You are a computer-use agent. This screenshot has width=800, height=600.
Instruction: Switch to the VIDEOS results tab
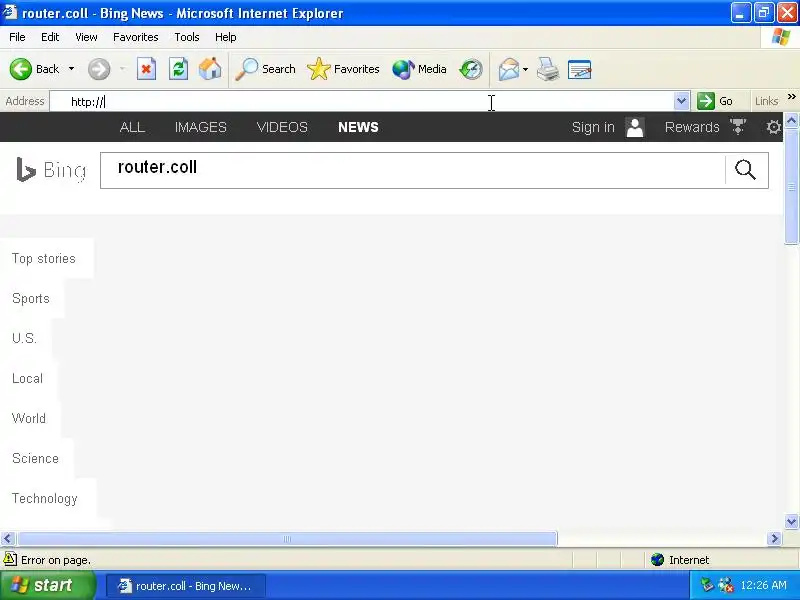click(x=282, y=127)
